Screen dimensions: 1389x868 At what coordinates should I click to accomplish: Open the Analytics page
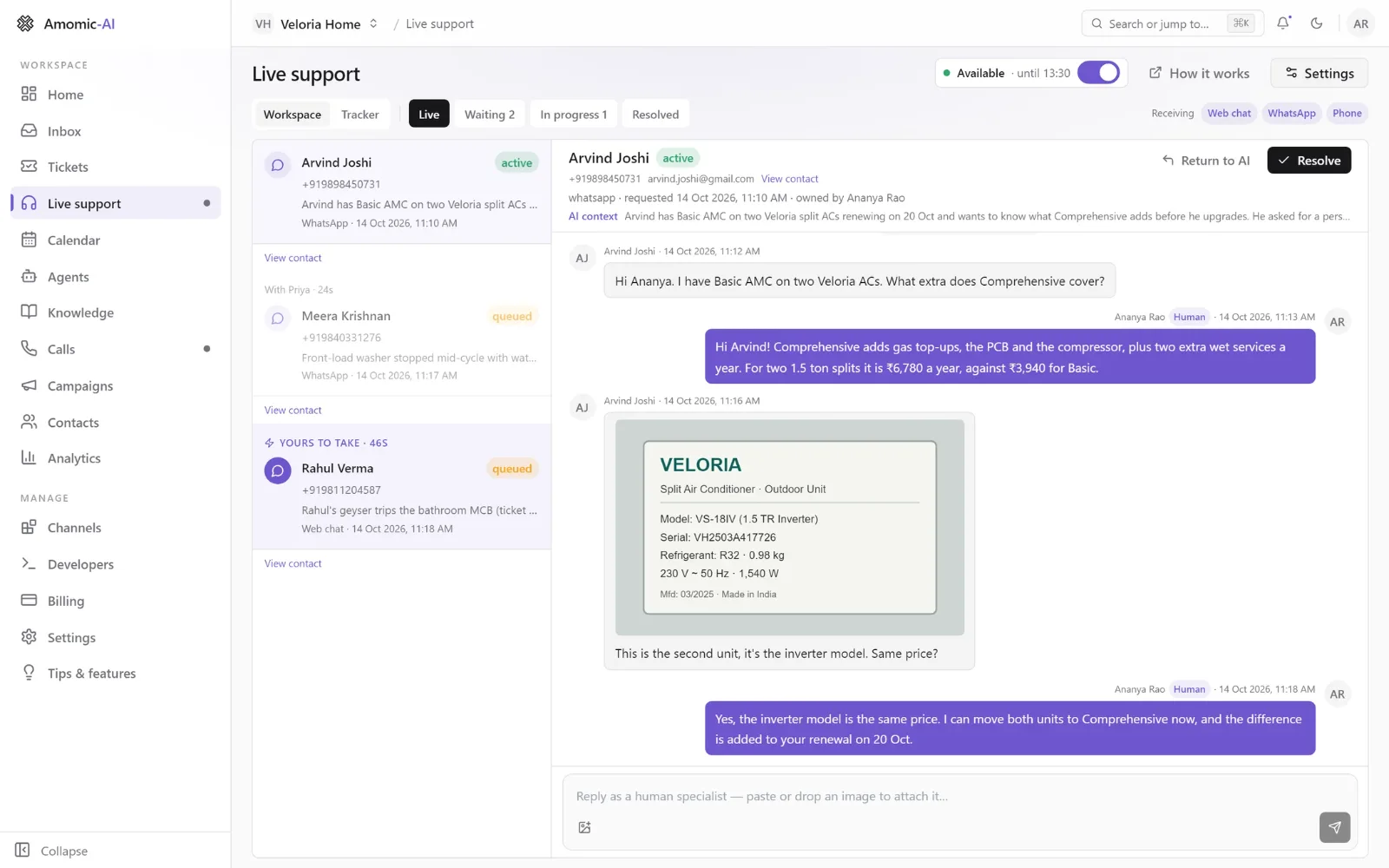click(115, 458)
